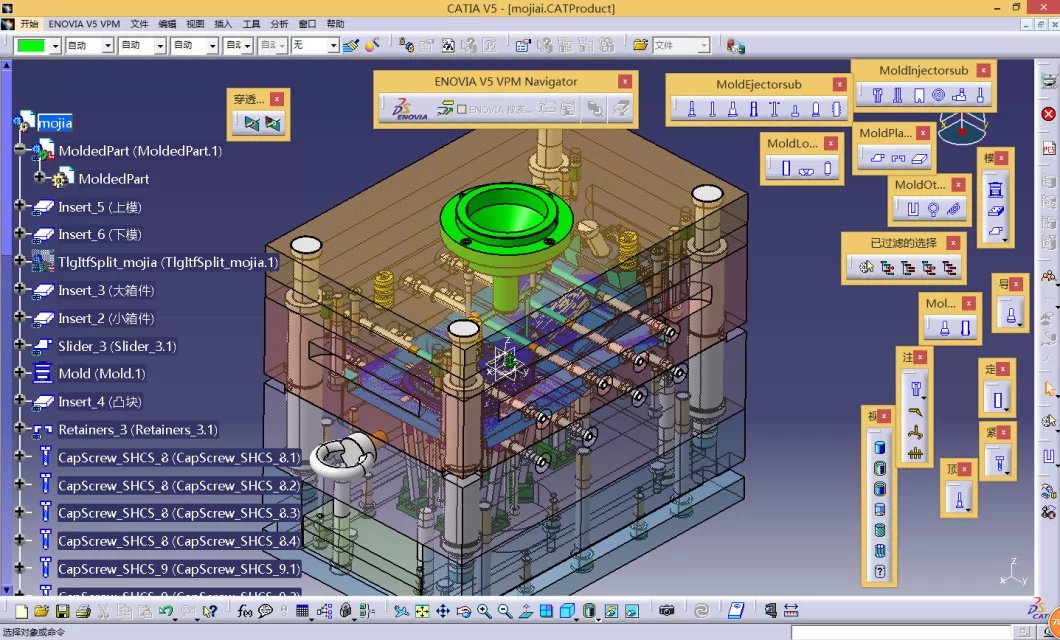The height and width of the screenshot is (640, 1060).
Task: Select the Rotate view tool
Action: point(464,612)
